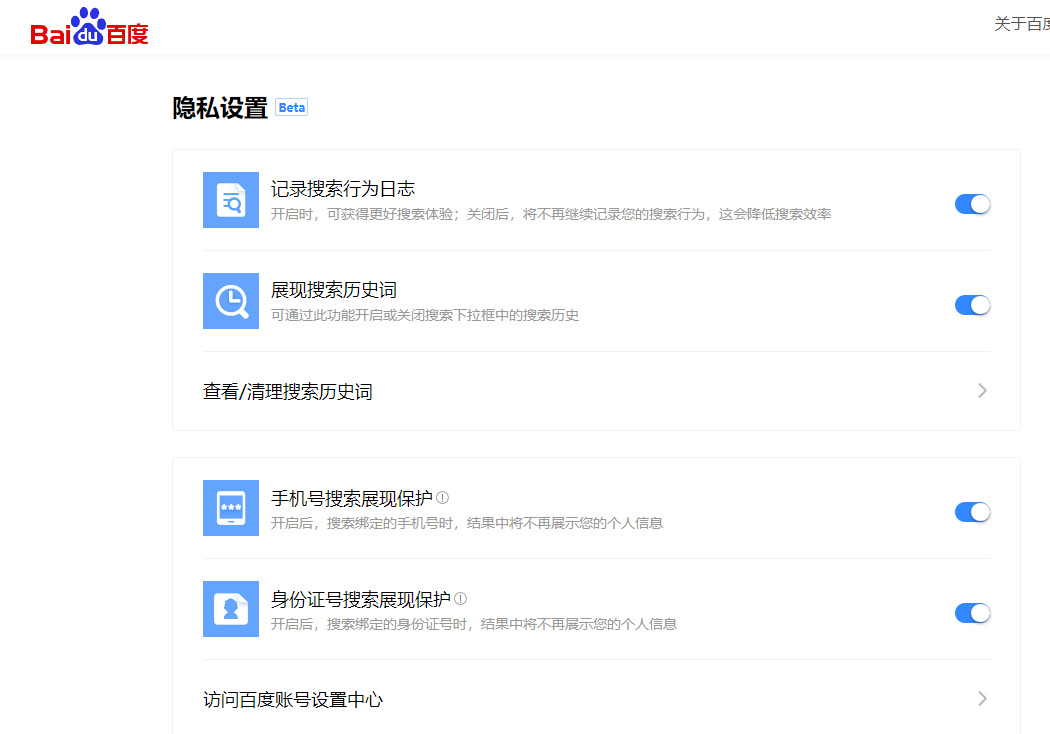Open 查看/清理搜索历史词 link

[x=288, y=392]
